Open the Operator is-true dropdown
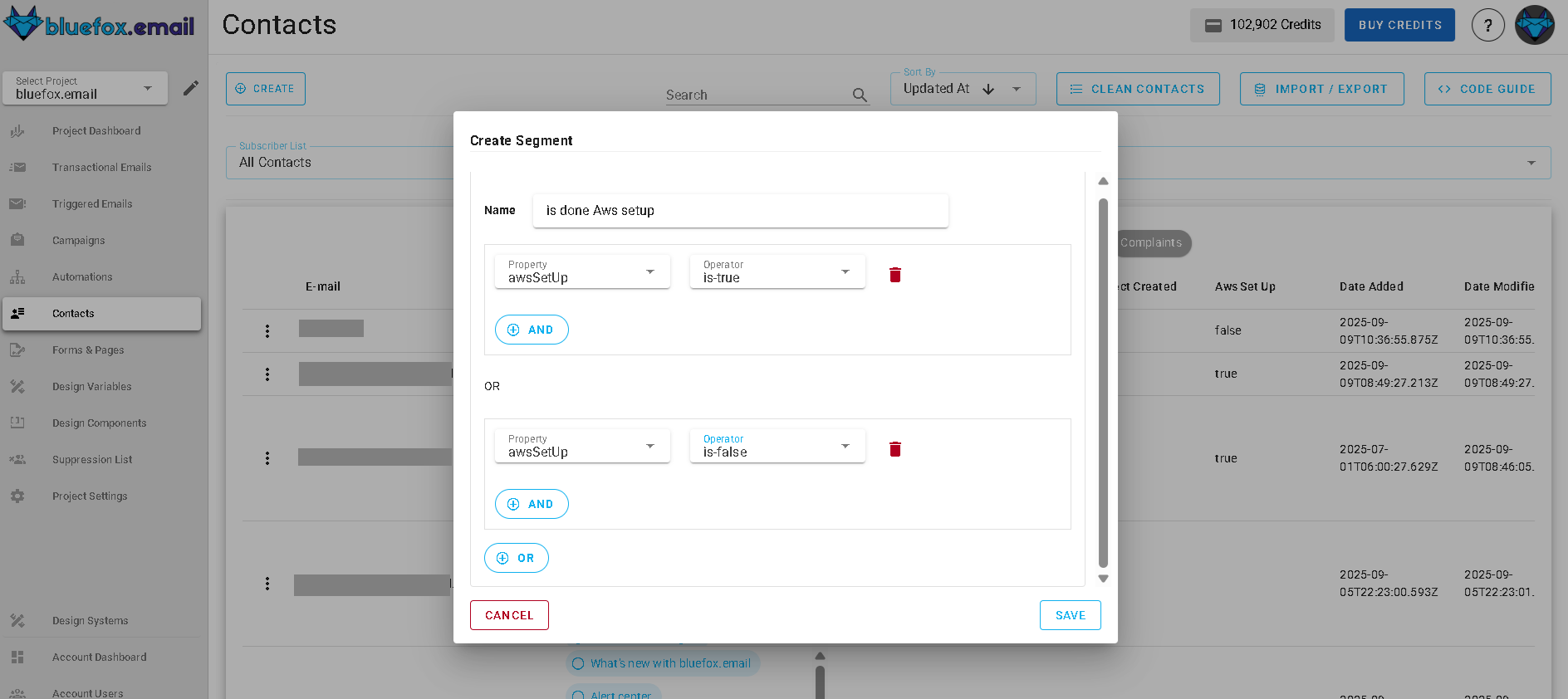This screenshot has height=699, width=1568. [777, 271]
